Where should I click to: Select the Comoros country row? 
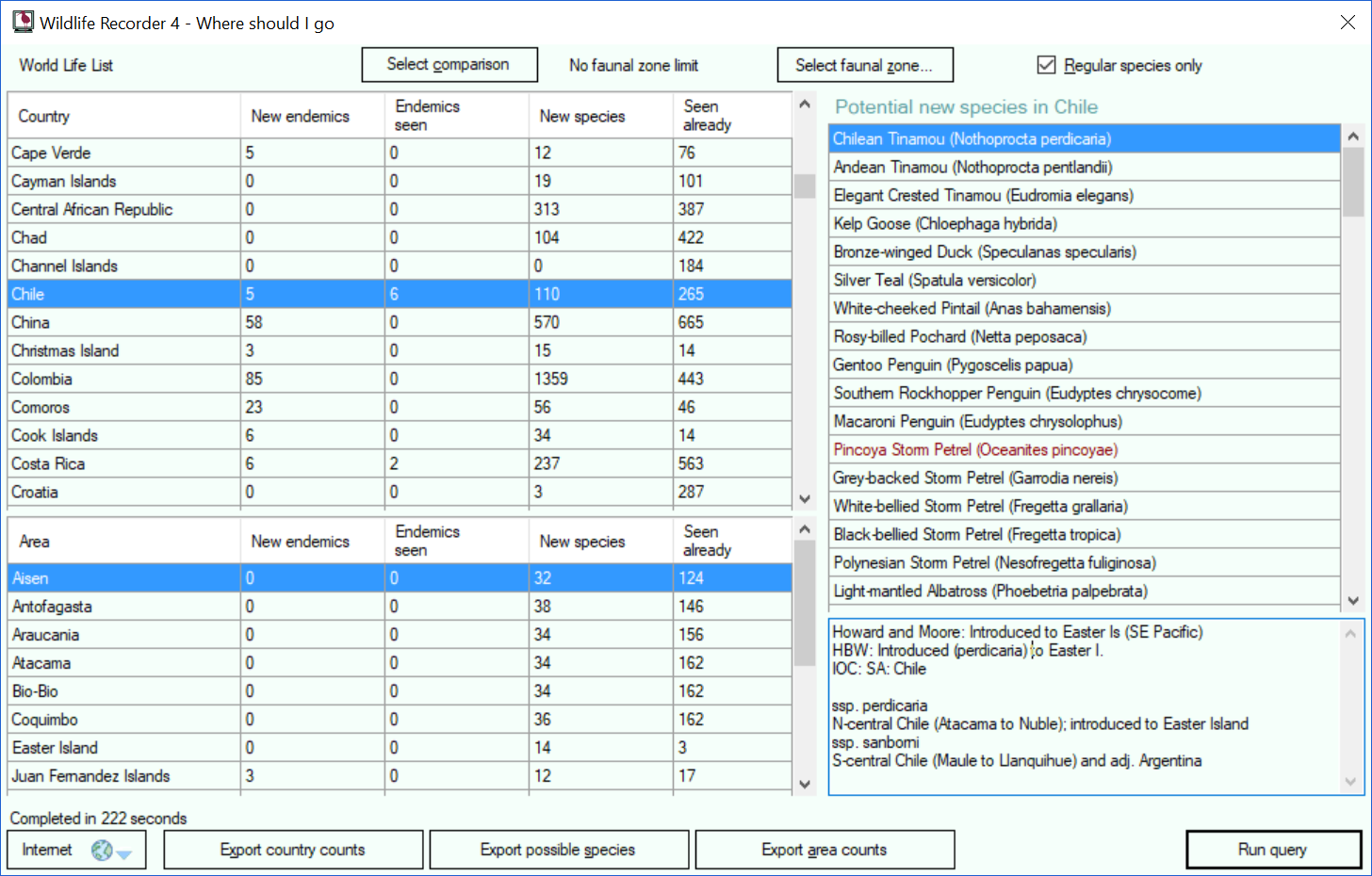[x=400, y=407]
